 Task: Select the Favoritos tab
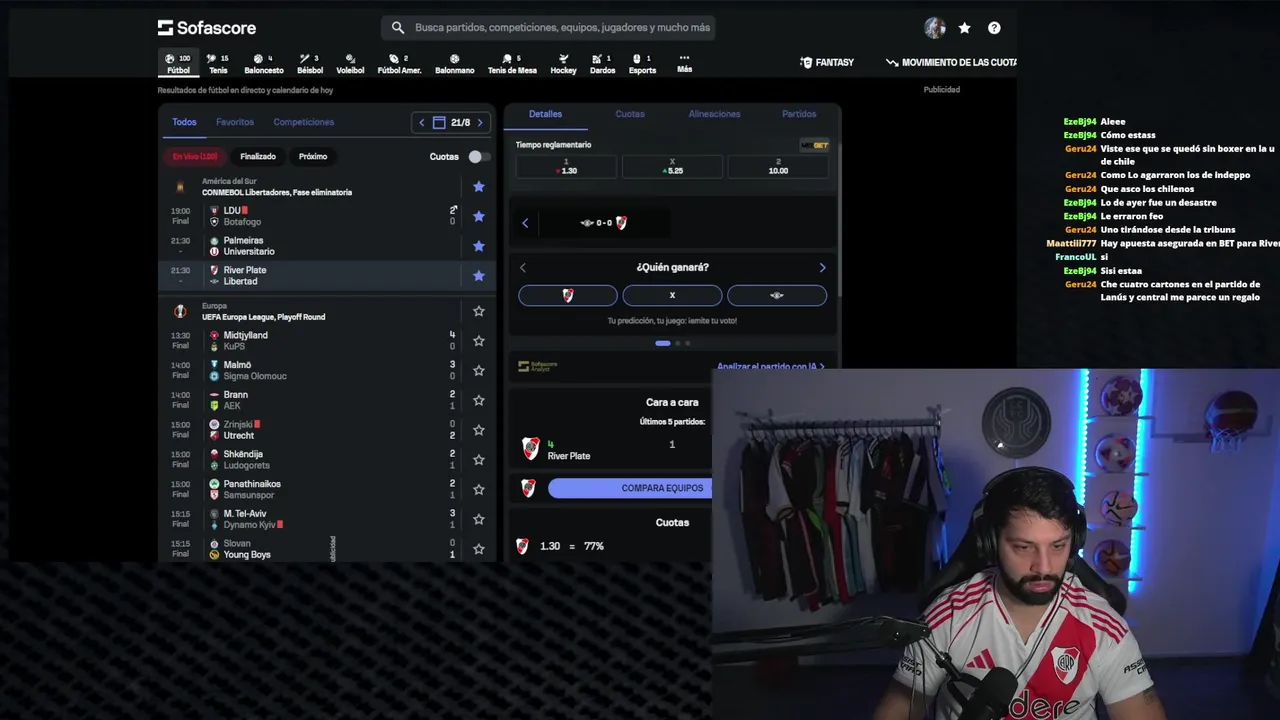point(235,122)
